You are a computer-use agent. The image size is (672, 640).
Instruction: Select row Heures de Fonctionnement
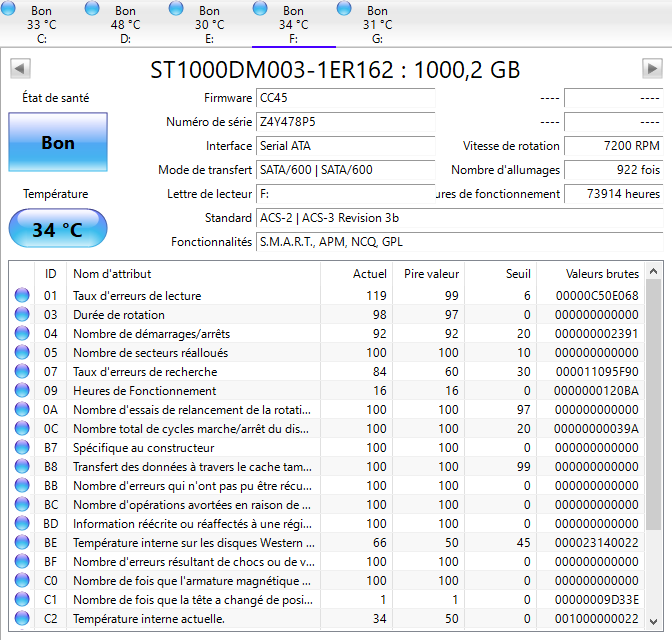[327, 390]
